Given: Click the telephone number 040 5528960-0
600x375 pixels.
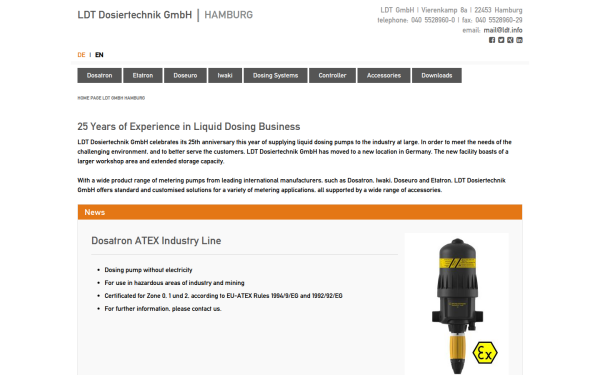Looking at the screenshot, I should click(x=433, y=20).
